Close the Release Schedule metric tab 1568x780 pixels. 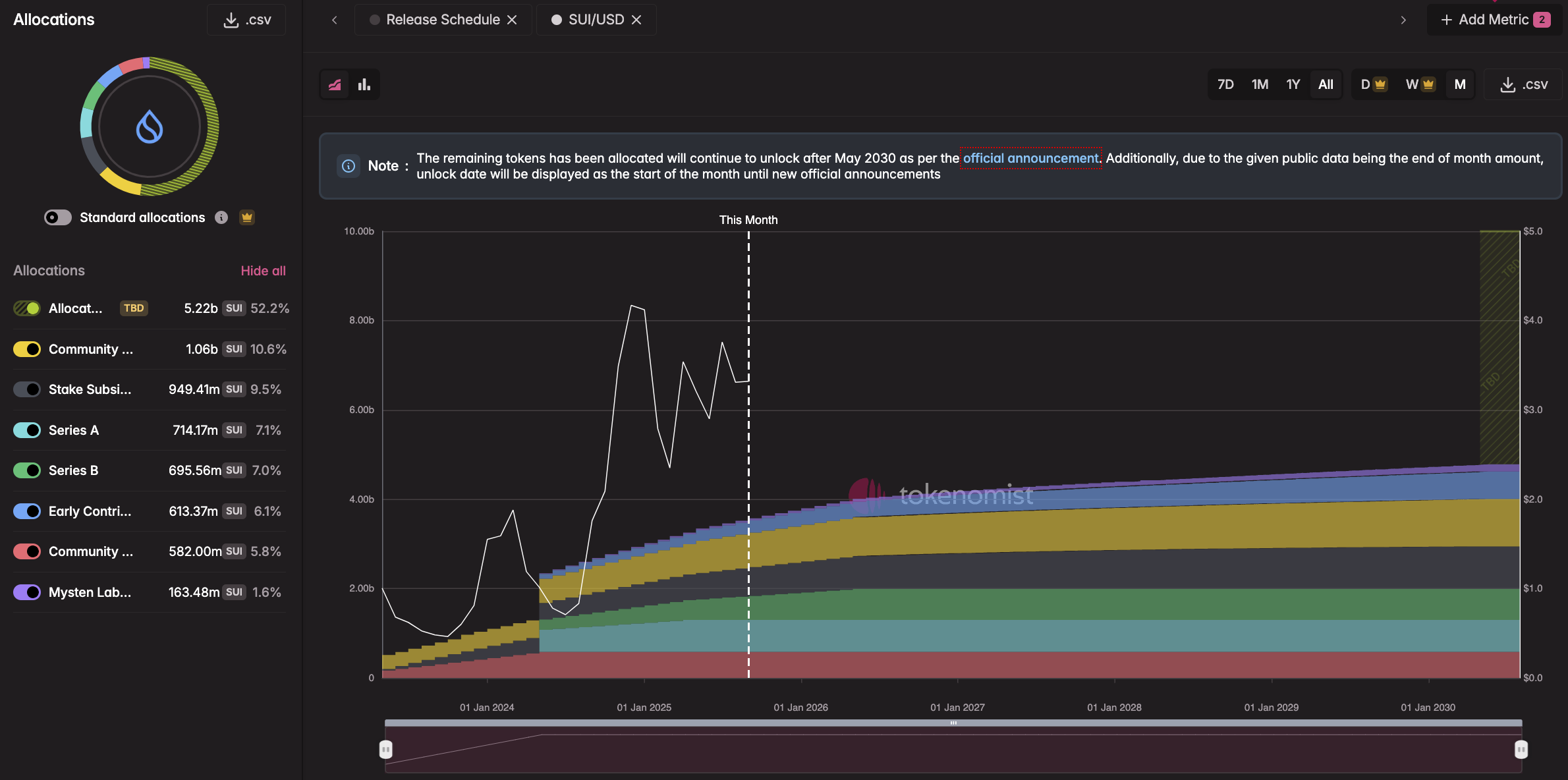(512, 20)
